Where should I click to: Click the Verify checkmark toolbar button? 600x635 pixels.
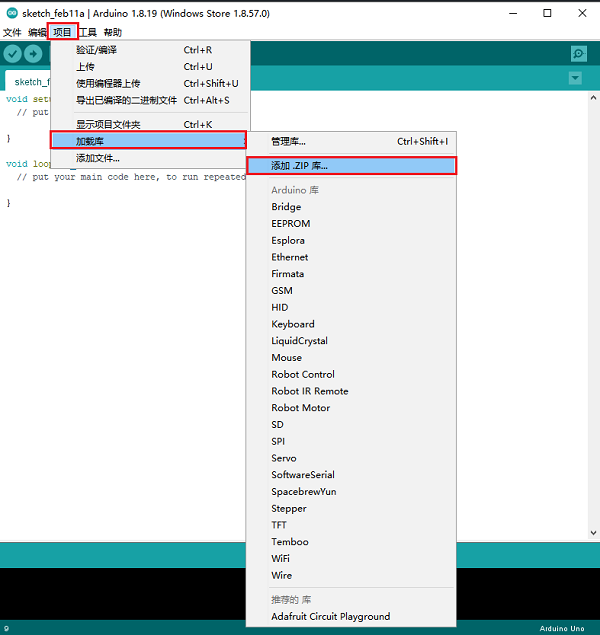pyautogui.click(x=13, y=53)
